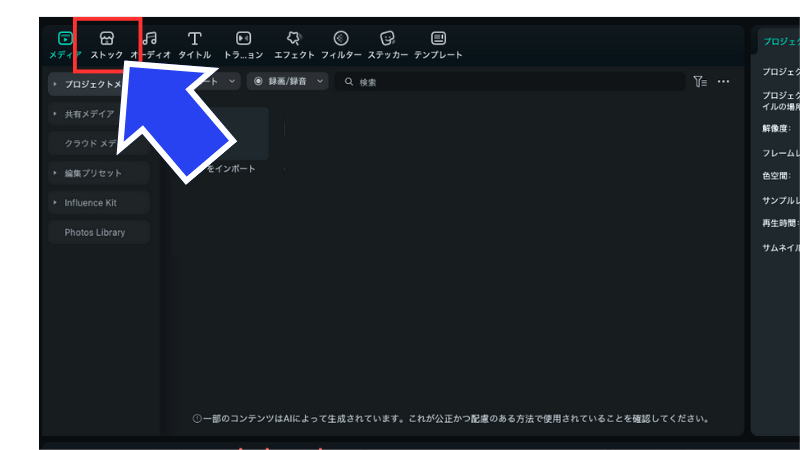Open the テンプレート (Templates) tab
Viewport: 800px width, 450px height.
(438, 45)
